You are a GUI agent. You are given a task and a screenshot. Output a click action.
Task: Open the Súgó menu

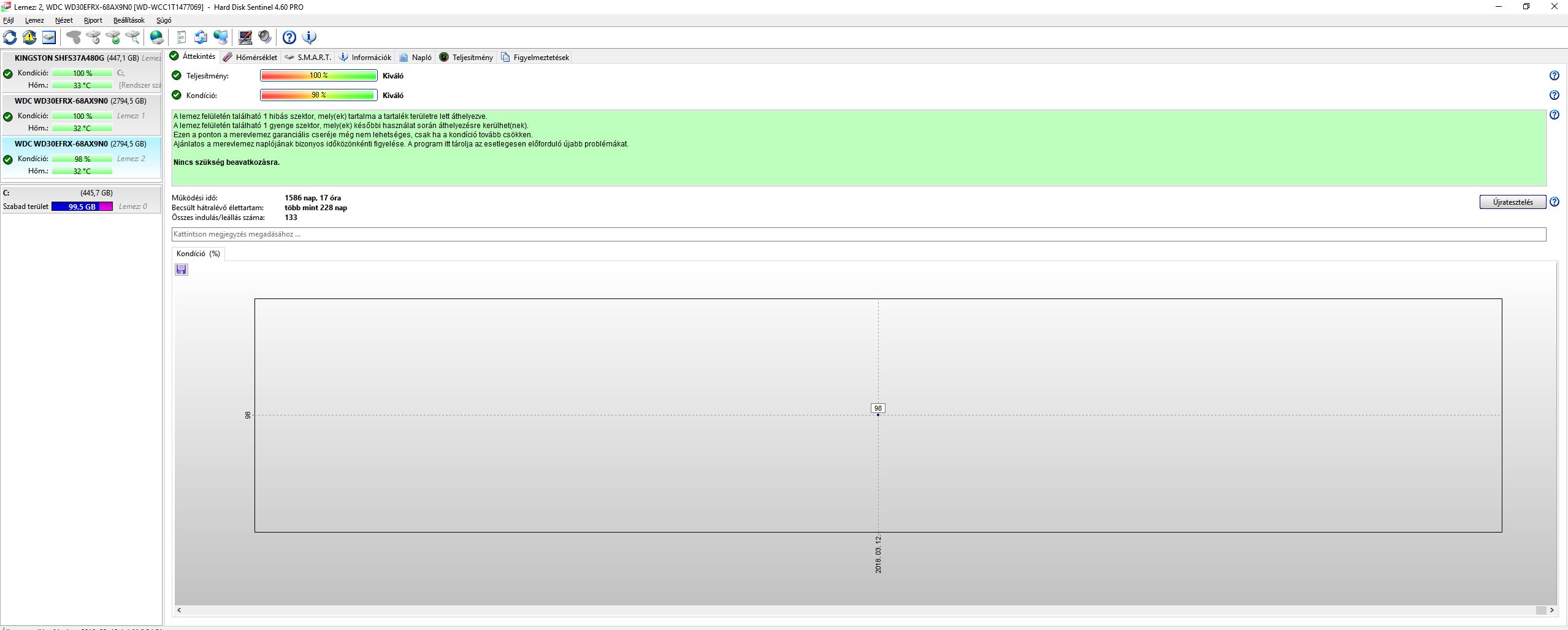pyautogui.click(x=164, y=20)
